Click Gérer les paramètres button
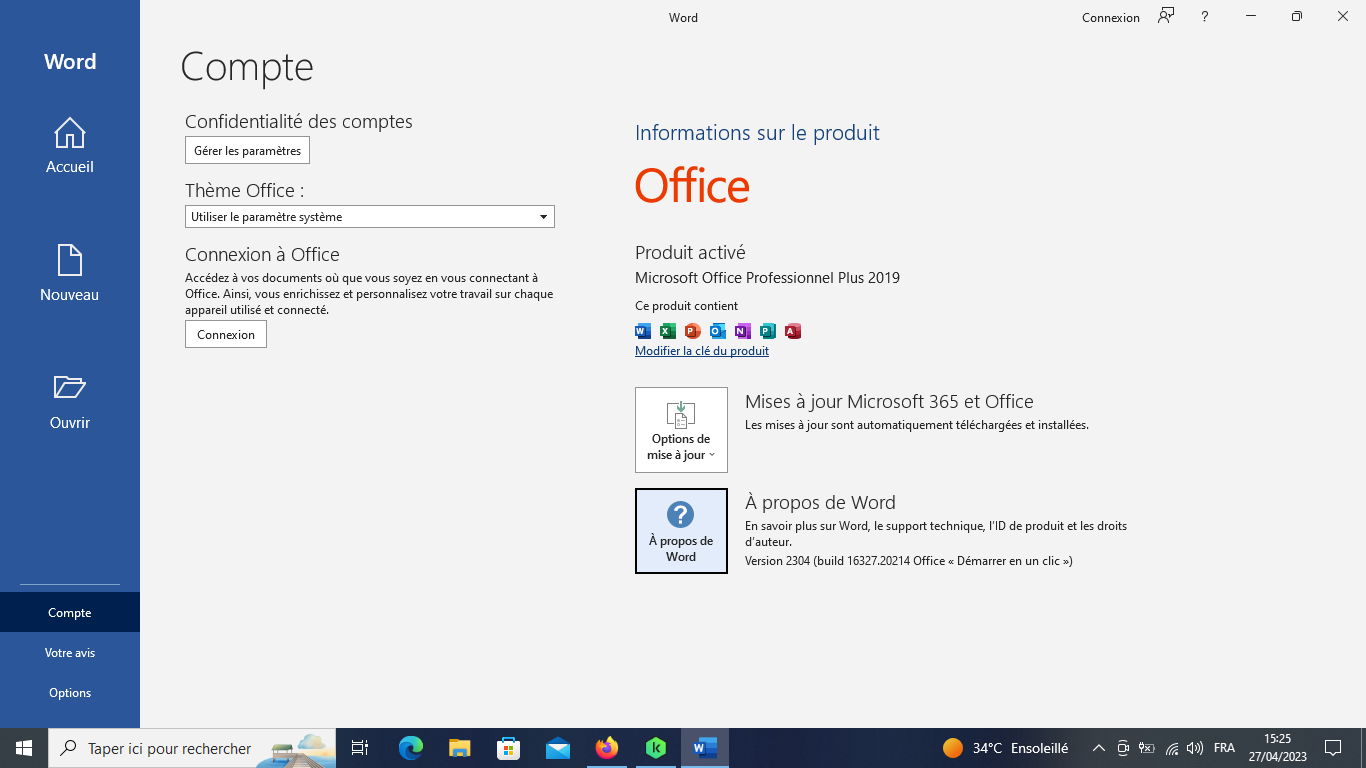This screenshot has width=1366, height=768. (247, 150)
